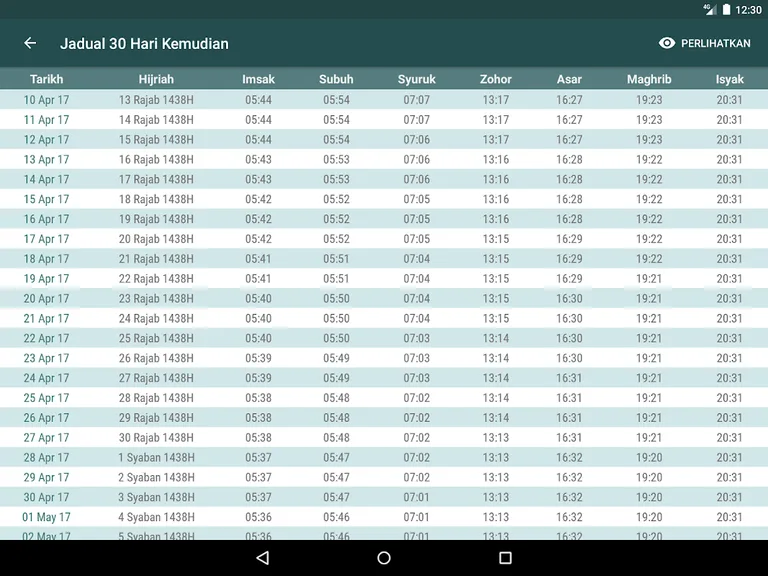768x576 pixels.
Task: Select the 13 Apr 17 date cell
Action: click(47, 160)
